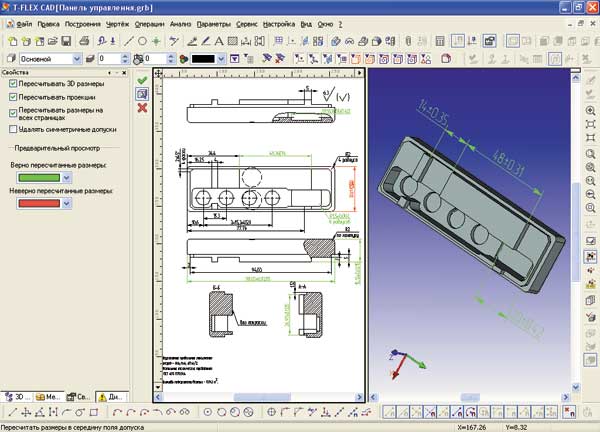Uncheck 'Пересчитывать проекции' checkbox
Viewport: 600px width, 432px height.
click(x=13, y=98)
